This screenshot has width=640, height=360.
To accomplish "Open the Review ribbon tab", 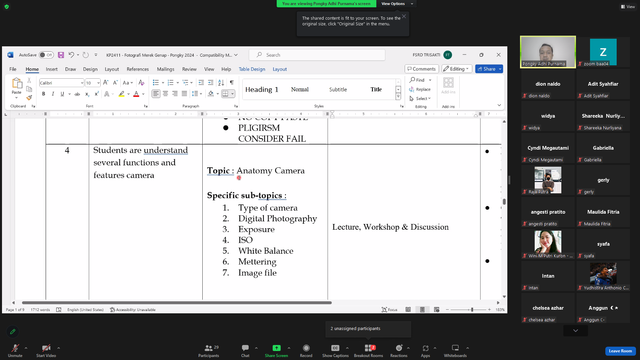I will 189,69.
